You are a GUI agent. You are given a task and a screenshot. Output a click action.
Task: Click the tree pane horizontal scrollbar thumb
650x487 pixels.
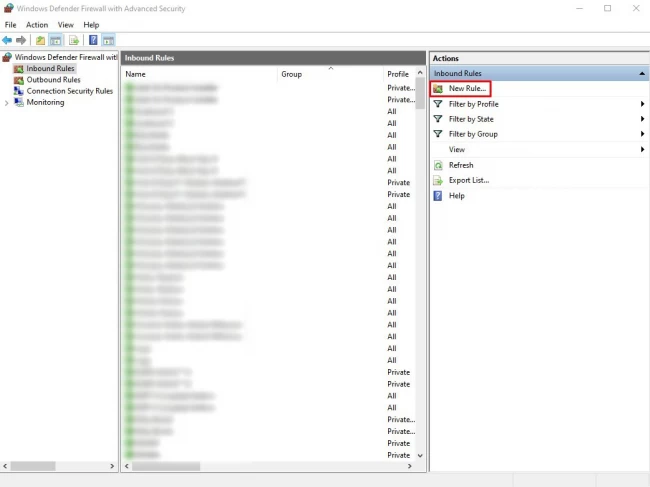coord(33,466)
